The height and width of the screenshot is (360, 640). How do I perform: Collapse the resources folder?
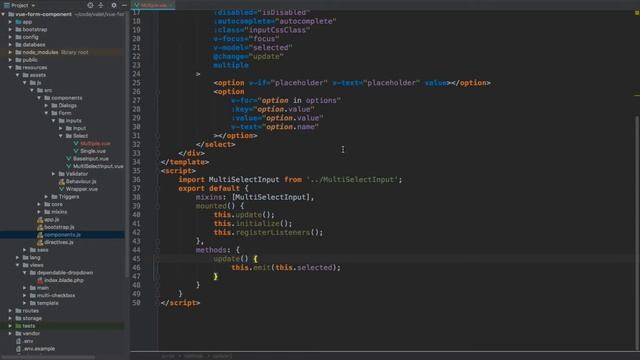point(10,67)
